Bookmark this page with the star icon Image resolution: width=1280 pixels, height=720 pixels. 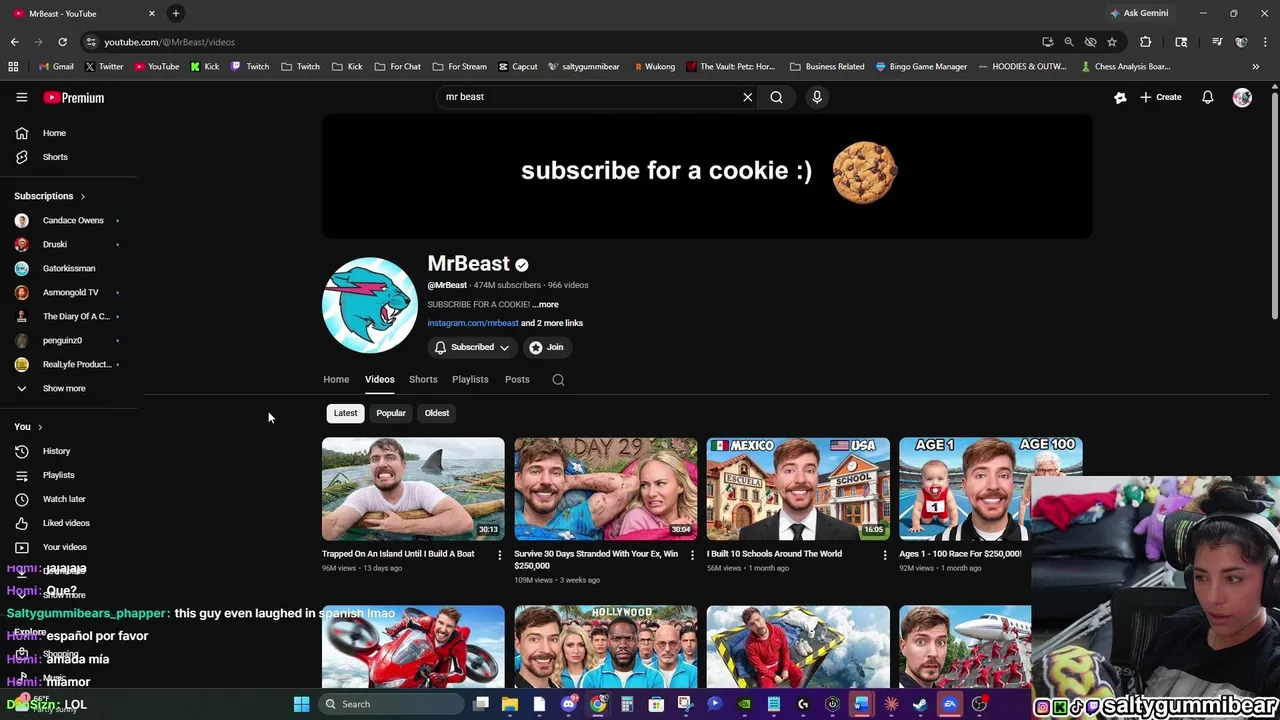point(1112,42)
